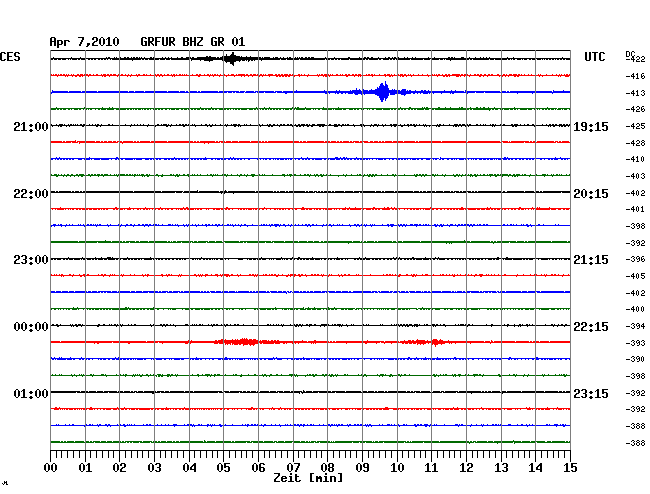The image size is (650, 494).
Task: Click the 21:15 UTC time label
Action: 591,260
